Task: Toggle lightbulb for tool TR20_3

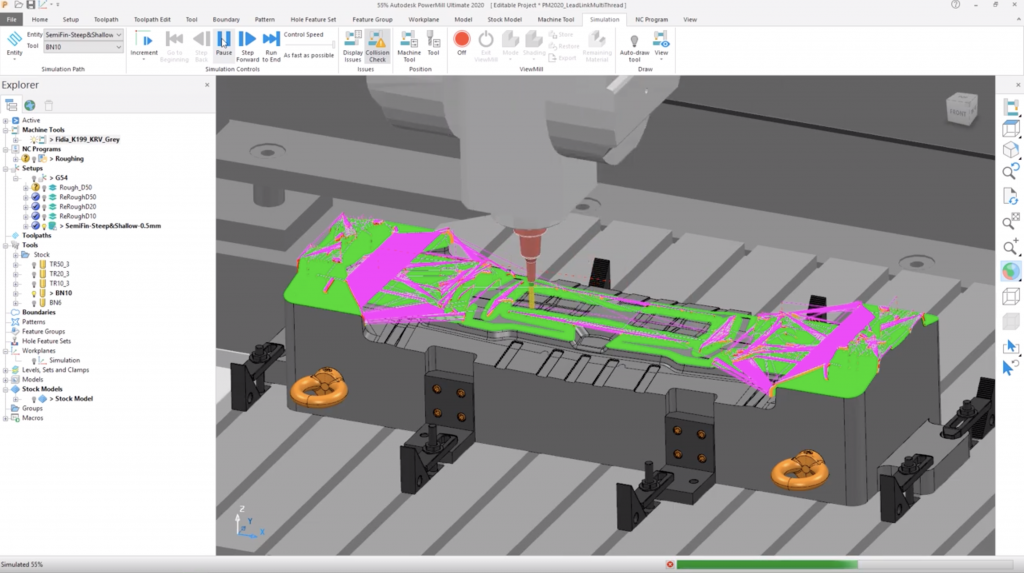Action: pos(34,274)
